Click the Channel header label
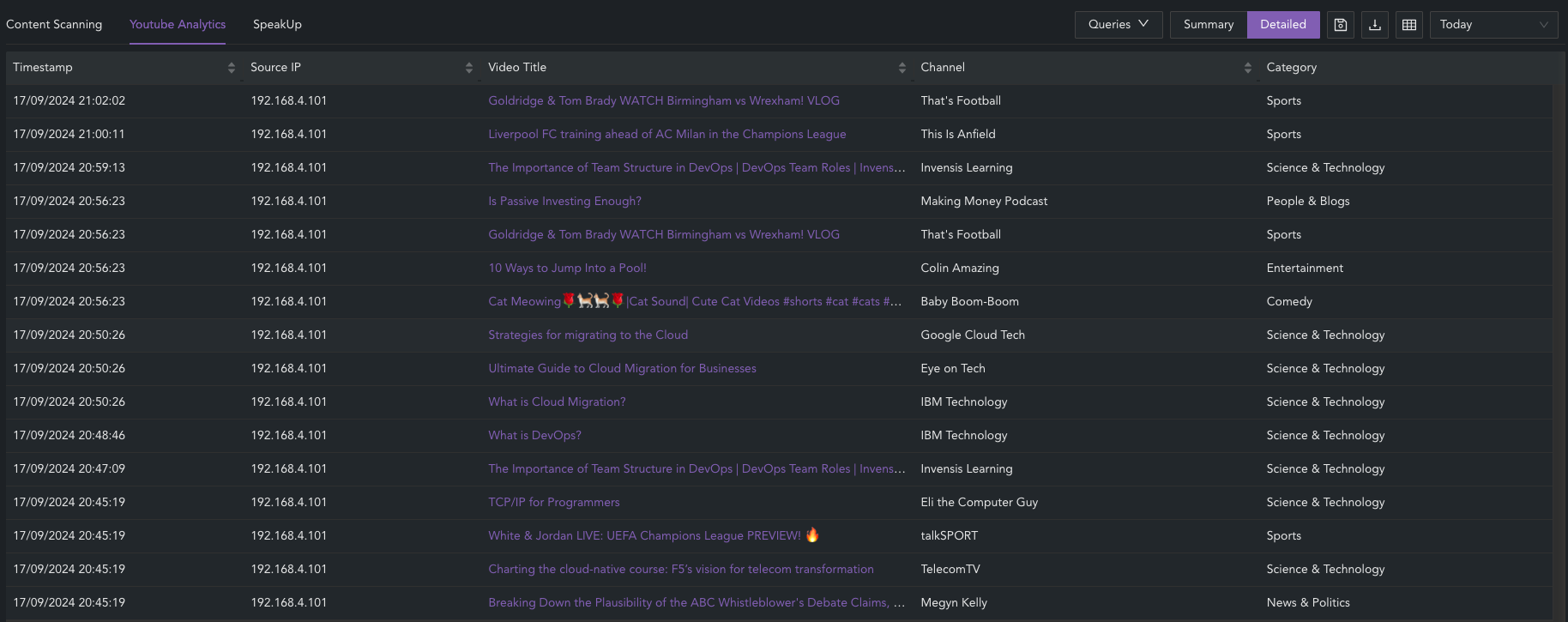Screen dimensions: 1568x622 coord(943,67)
